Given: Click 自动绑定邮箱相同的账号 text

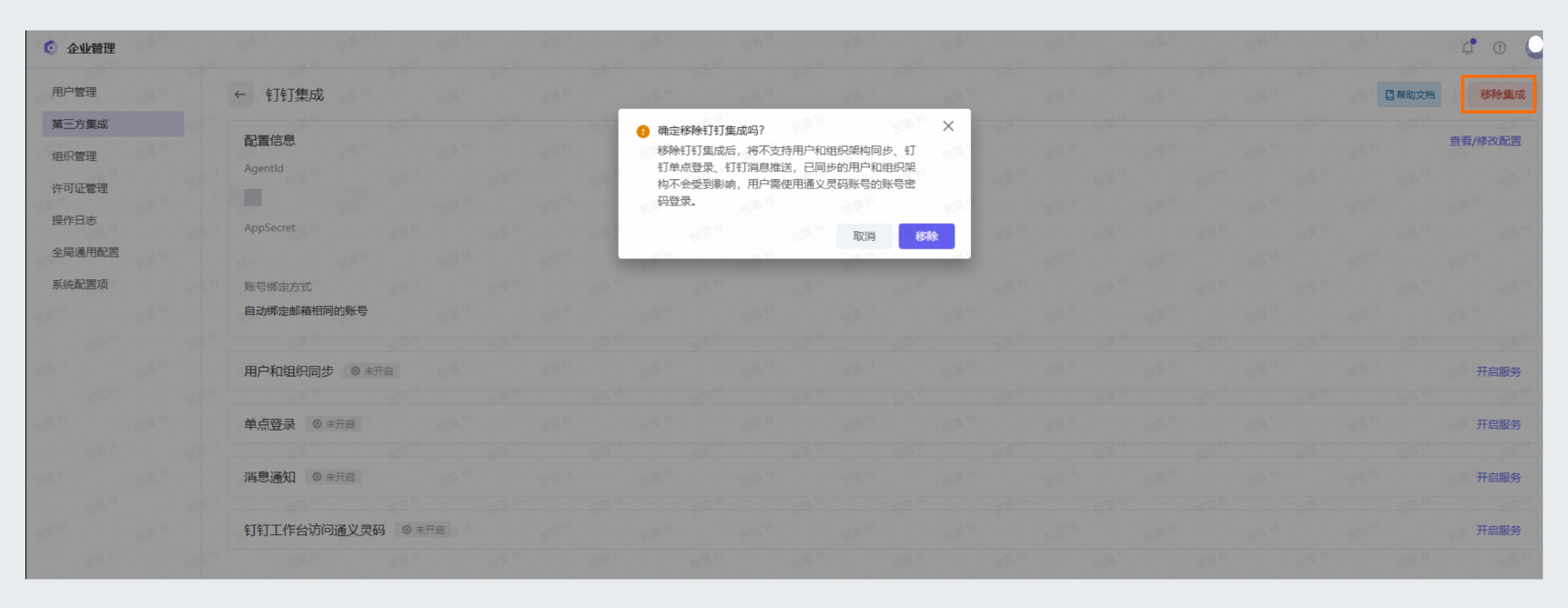Looking at the screenshot, I should click(306, 311).
